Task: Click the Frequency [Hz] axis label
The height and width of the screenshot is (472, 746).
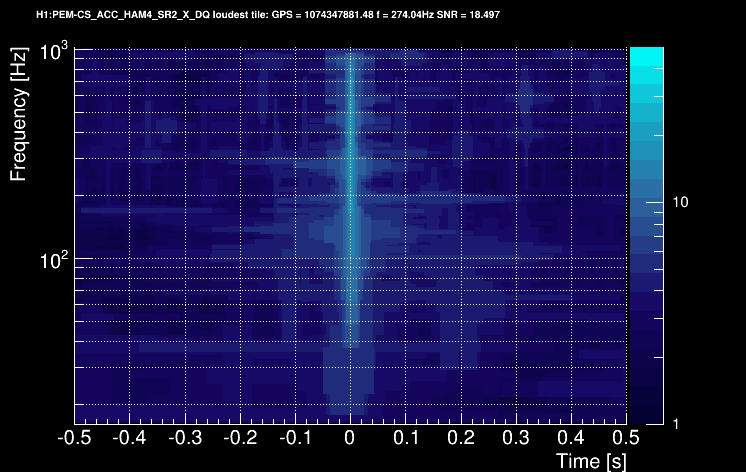Action: 19,114
